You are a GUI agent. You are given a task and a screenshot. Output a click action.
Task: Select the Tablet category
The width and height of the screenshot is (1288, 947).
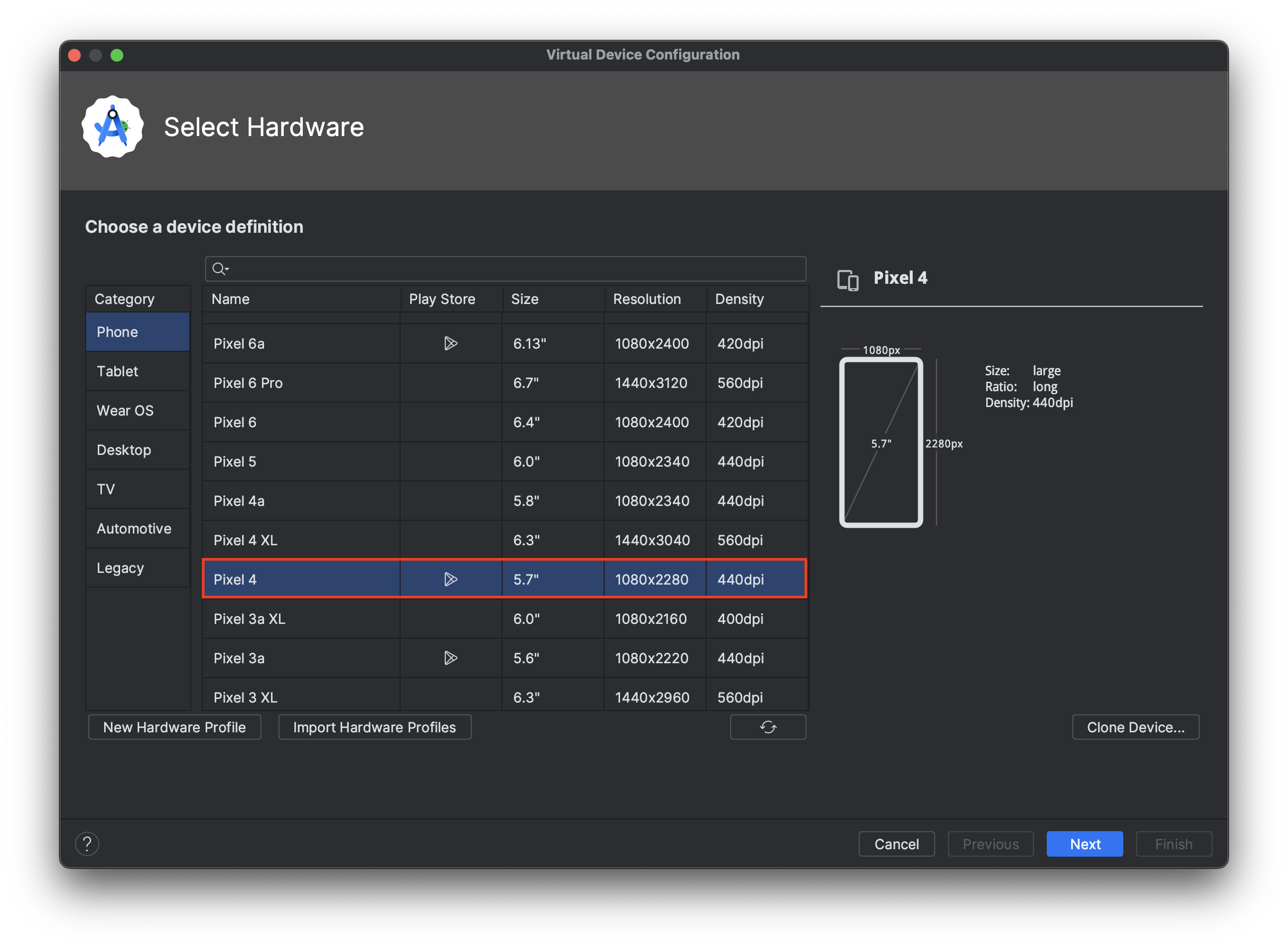coord(117,371)
